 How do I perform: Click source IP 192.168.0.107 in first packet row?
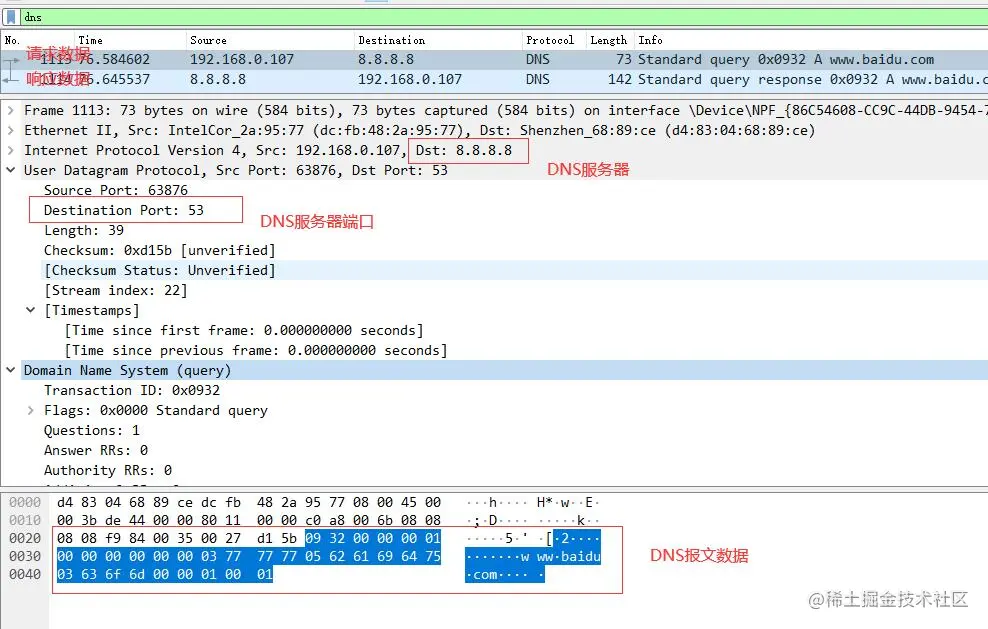coord(242,59)
